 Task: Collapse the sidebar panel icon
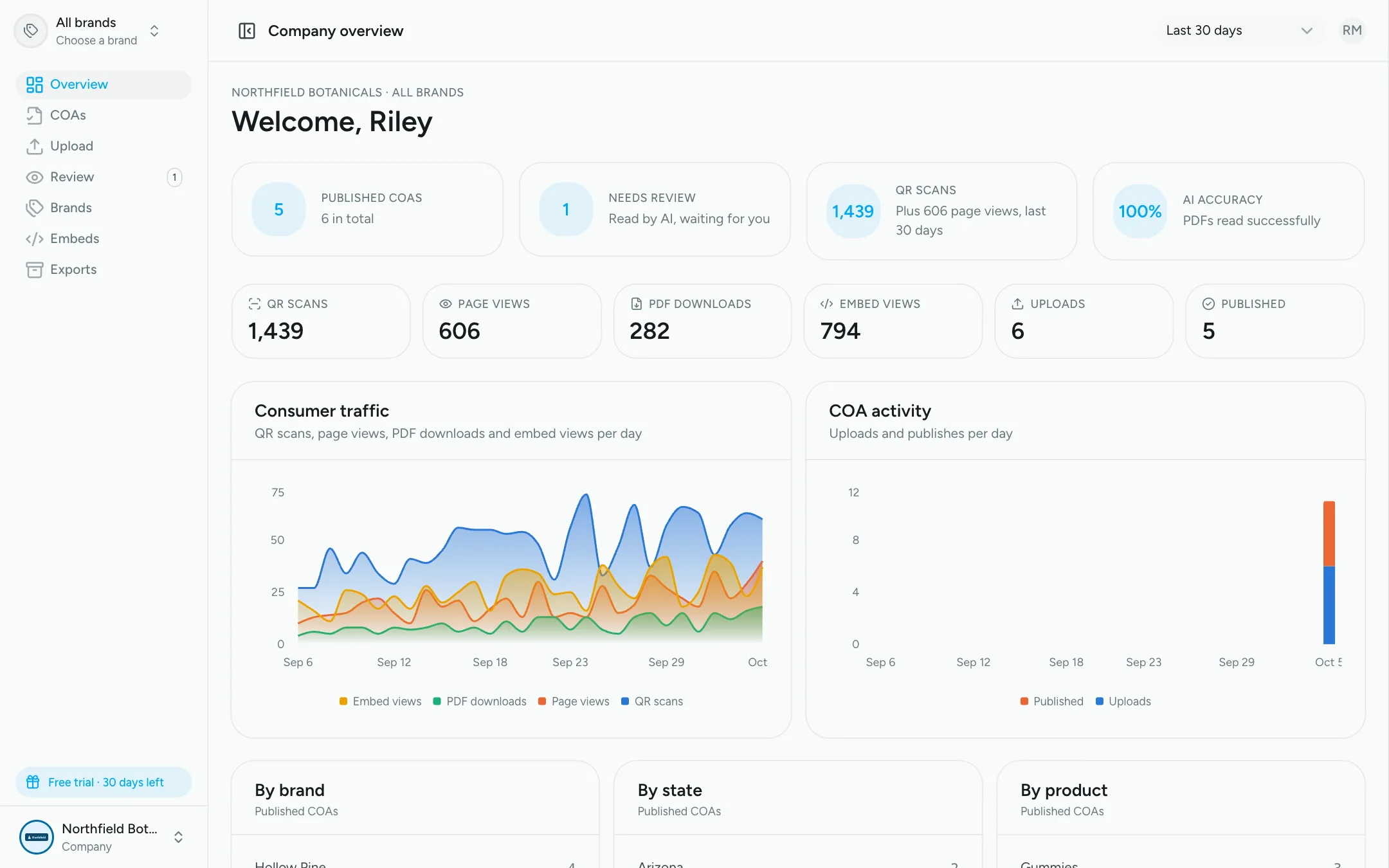coord(247,31)
